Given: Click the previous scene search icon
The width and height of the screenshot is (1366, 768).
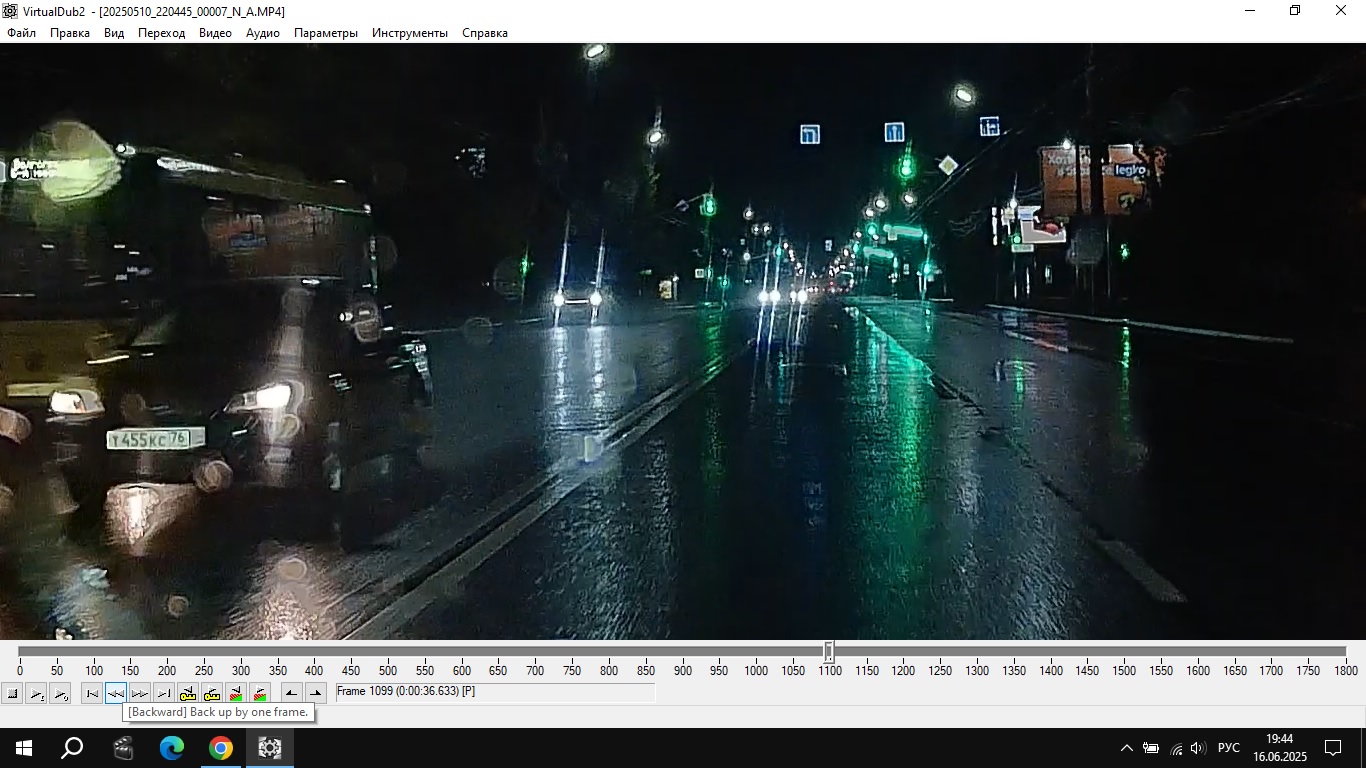Looking at the screenshot, I should click(236, 693).
